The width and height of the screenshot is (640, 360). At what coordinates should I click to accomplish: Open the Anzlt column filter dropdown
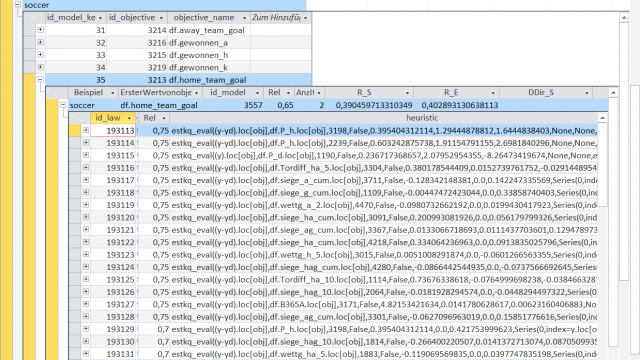click(319, 93)
